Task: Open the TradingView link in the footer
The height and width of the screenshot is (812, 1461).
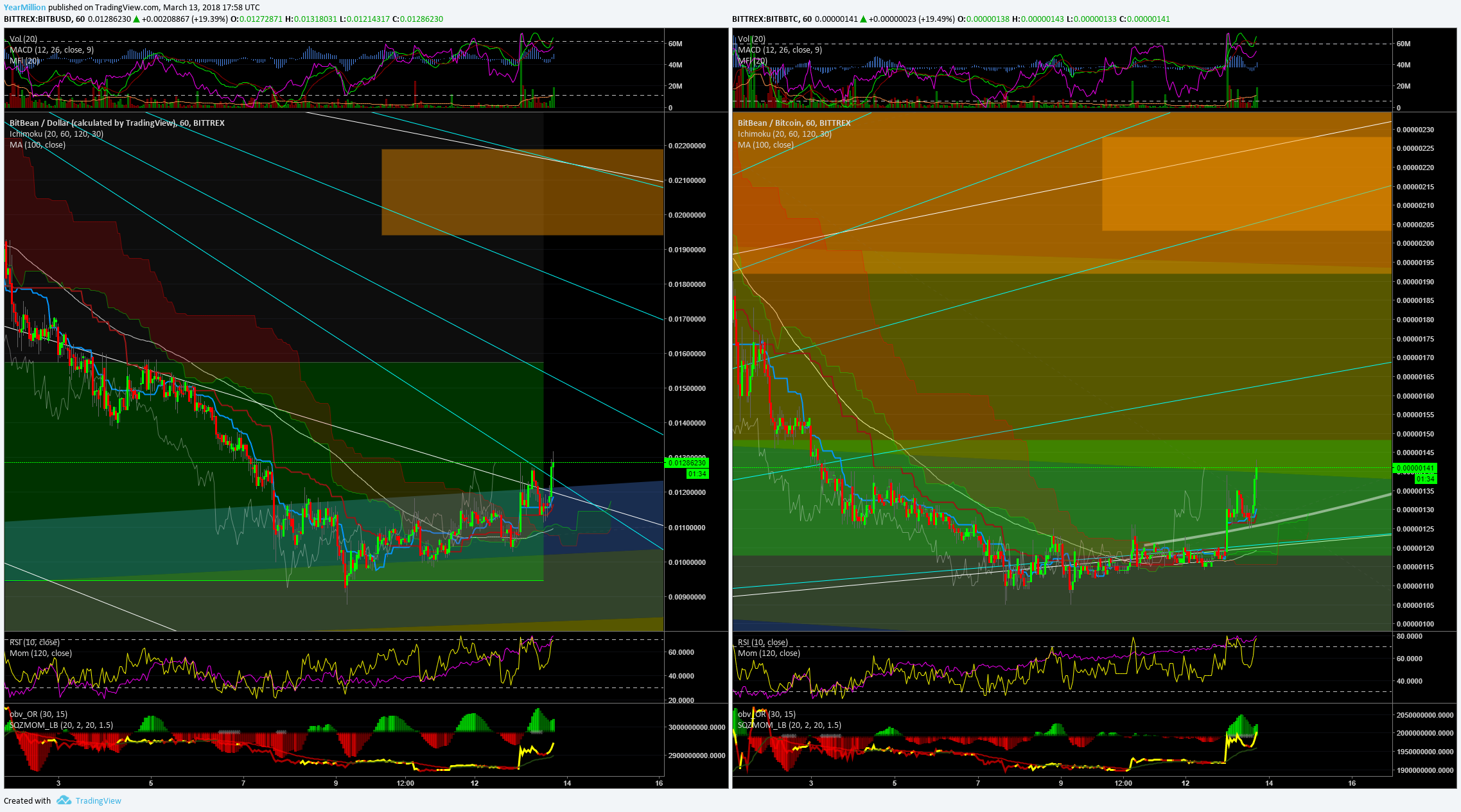Action: coord(98,800)
